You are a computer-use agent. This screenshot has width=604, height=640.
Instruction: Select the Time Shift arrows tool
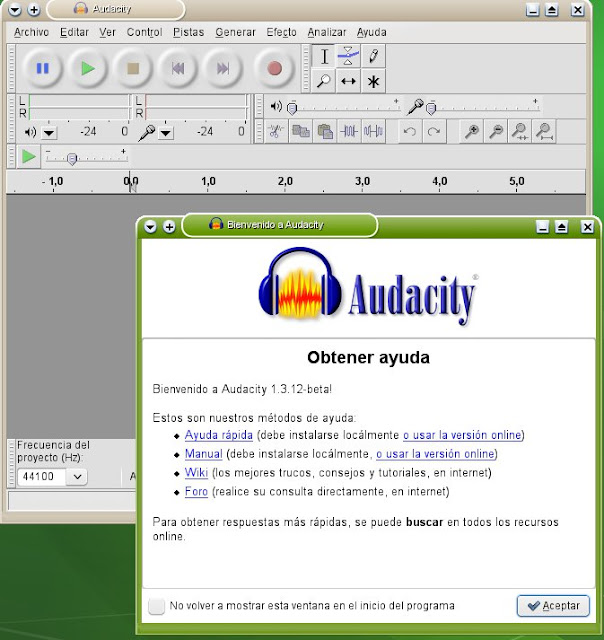tap(348, 81)
